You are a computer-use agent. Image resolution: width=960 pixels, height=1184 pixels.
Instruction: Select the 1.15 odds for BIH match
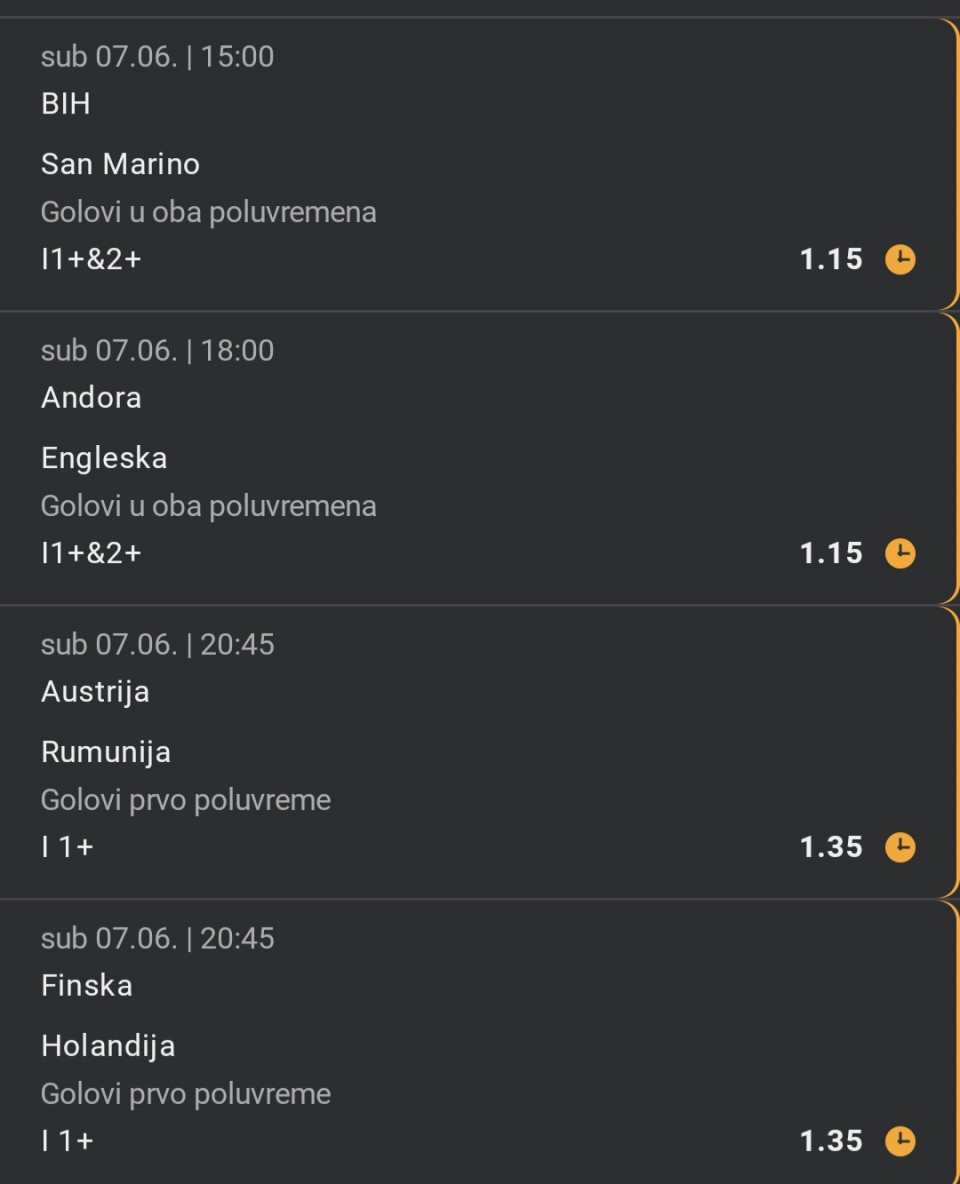(831, 260)
